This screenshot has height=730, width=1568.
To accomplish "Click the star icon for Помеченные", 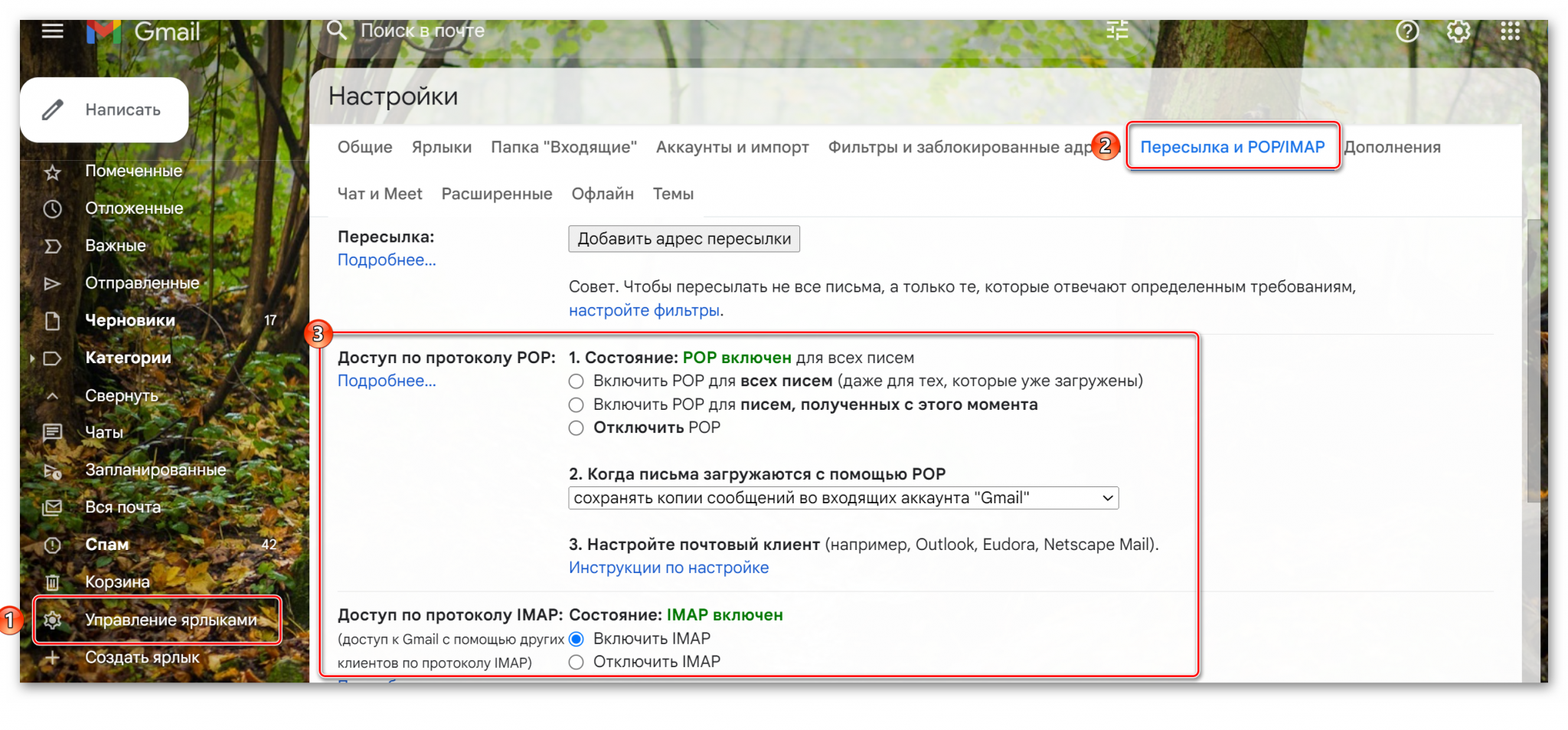I will pos(52,172).
